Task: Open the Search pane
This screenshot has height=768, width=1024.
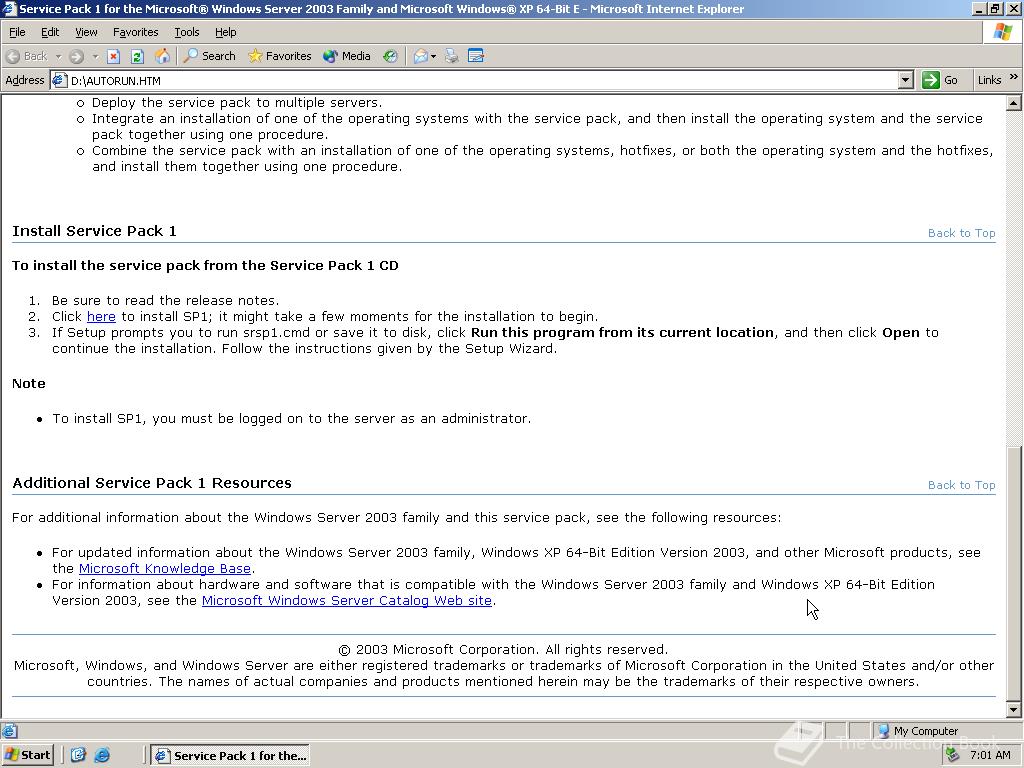Action: pyautogui.click(x=210, y=56)
